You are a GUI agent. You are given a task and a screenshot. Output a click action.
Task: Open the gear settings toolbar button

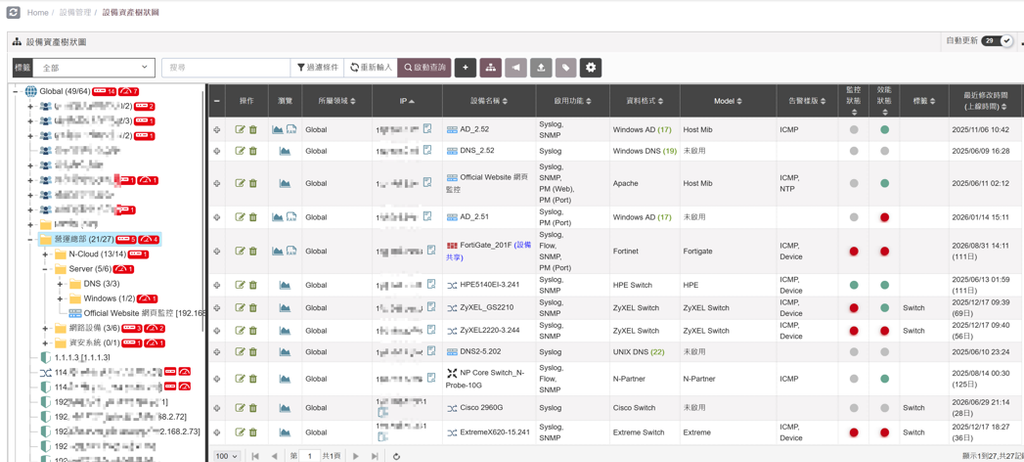pyautogui.click(x=590, y=67)
